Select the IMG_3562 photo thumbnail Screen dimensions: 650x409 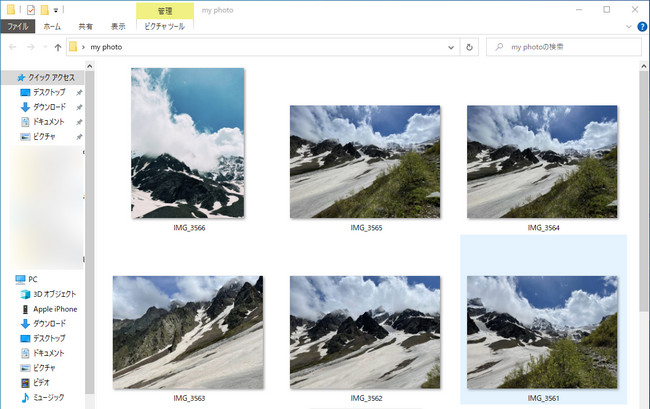tap(365, 332)
